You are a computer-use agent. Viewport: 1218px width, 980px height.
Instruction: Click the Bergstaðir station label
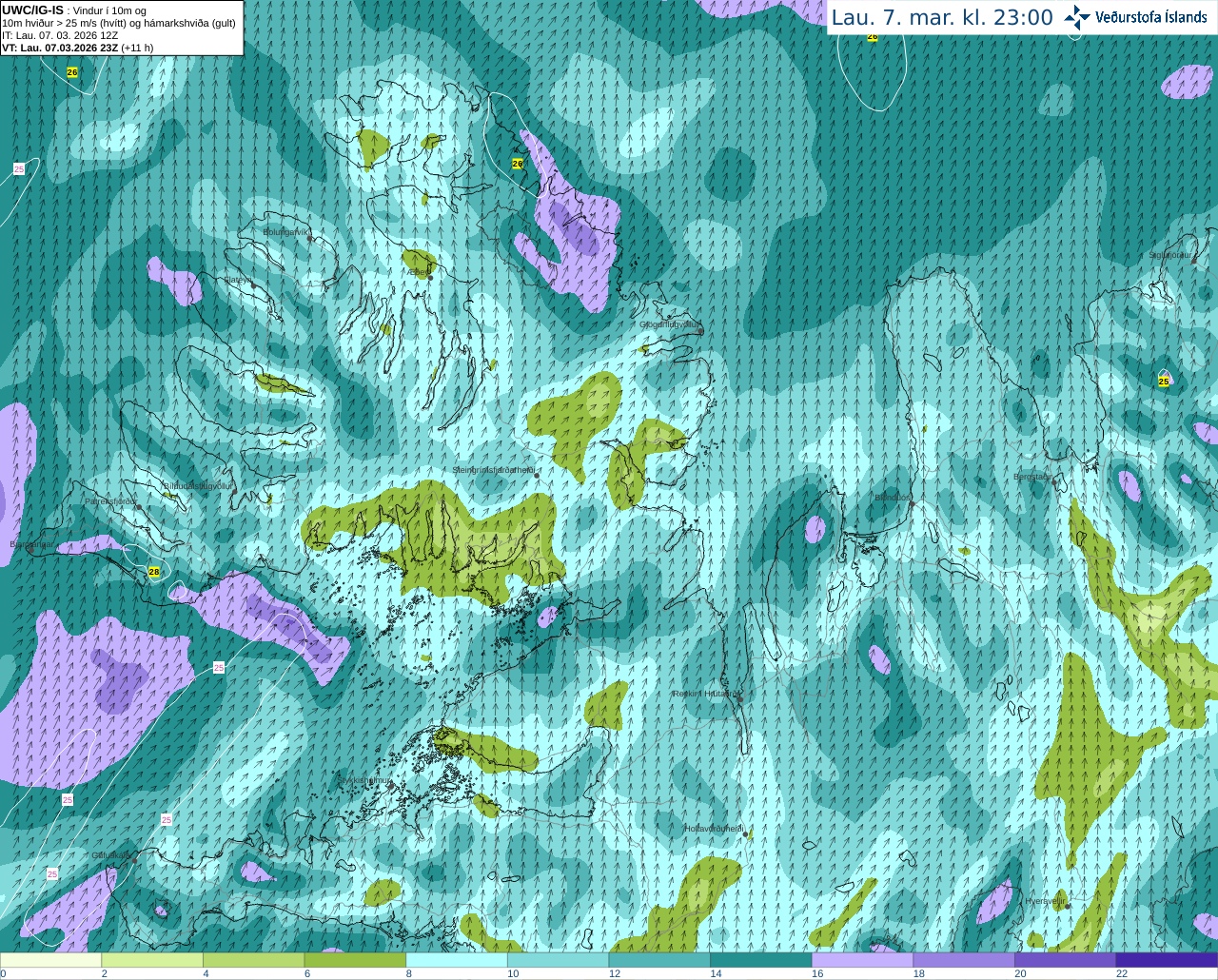1032,477
